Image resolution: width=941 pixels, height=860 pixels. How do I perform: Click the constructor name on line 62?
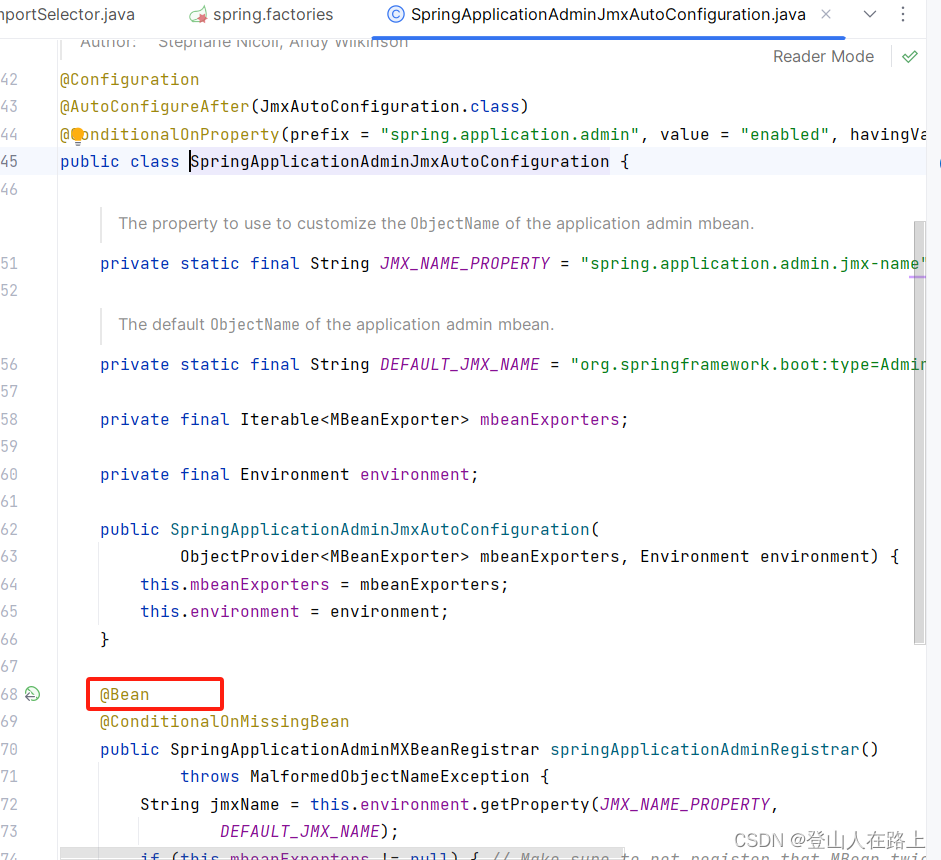pyautogui.click(x=380, y=529)
